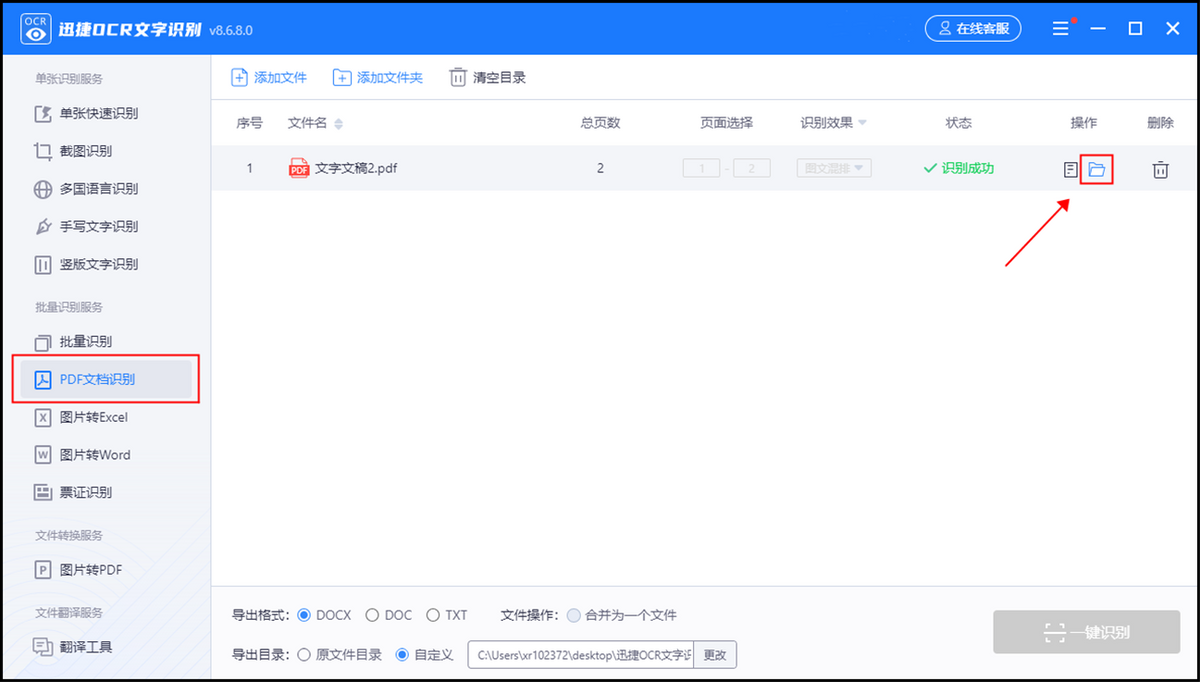Open the 图文混排 dropdown for 文字文稿2.pdf
The width and height of the screenshot is (1200, 682).
pyautogui.click(x=834, y=168)
